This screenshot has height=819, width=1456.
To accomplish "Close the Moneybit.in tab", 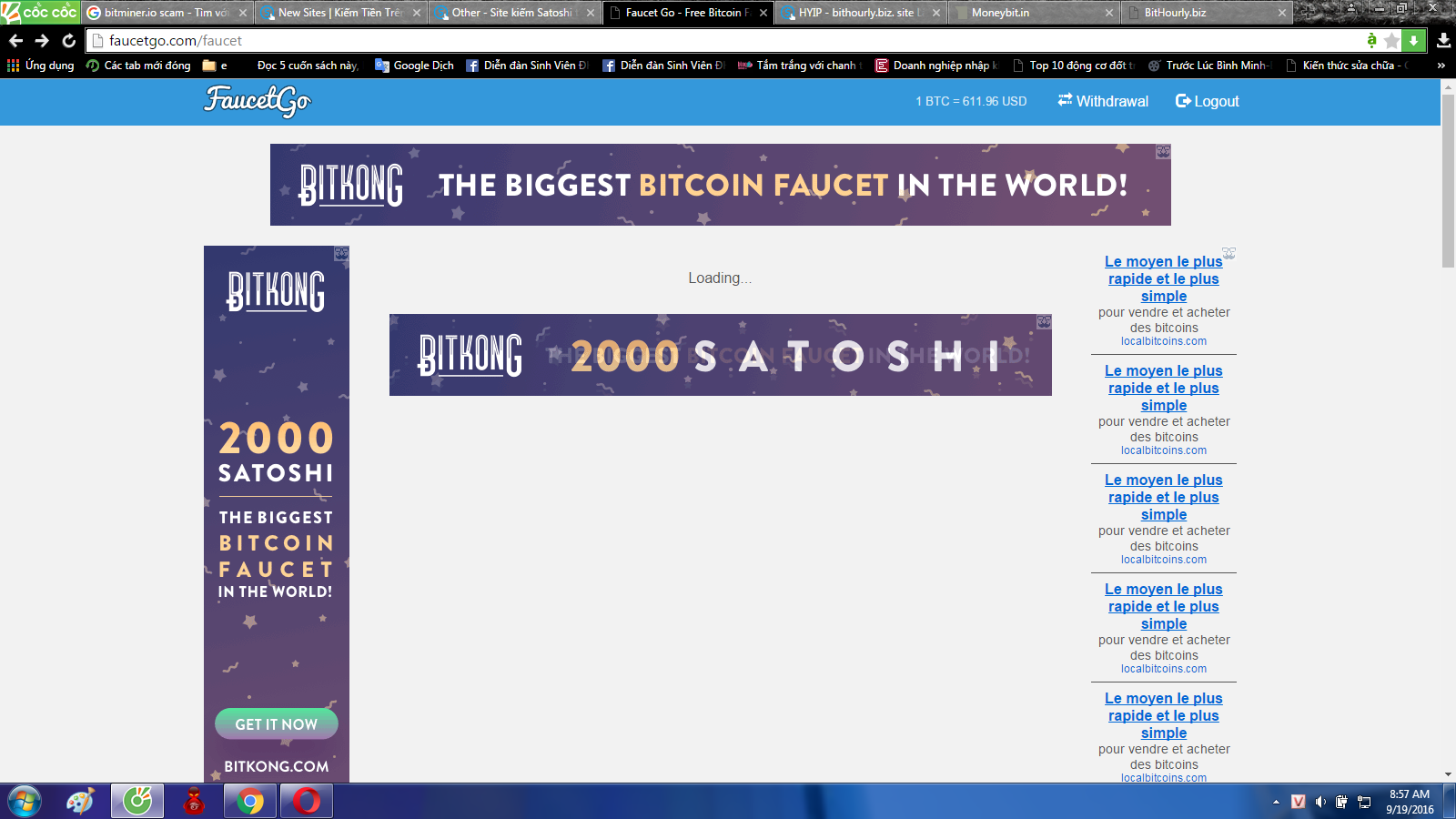I will pyautogui.click(x=1109, y=13).
